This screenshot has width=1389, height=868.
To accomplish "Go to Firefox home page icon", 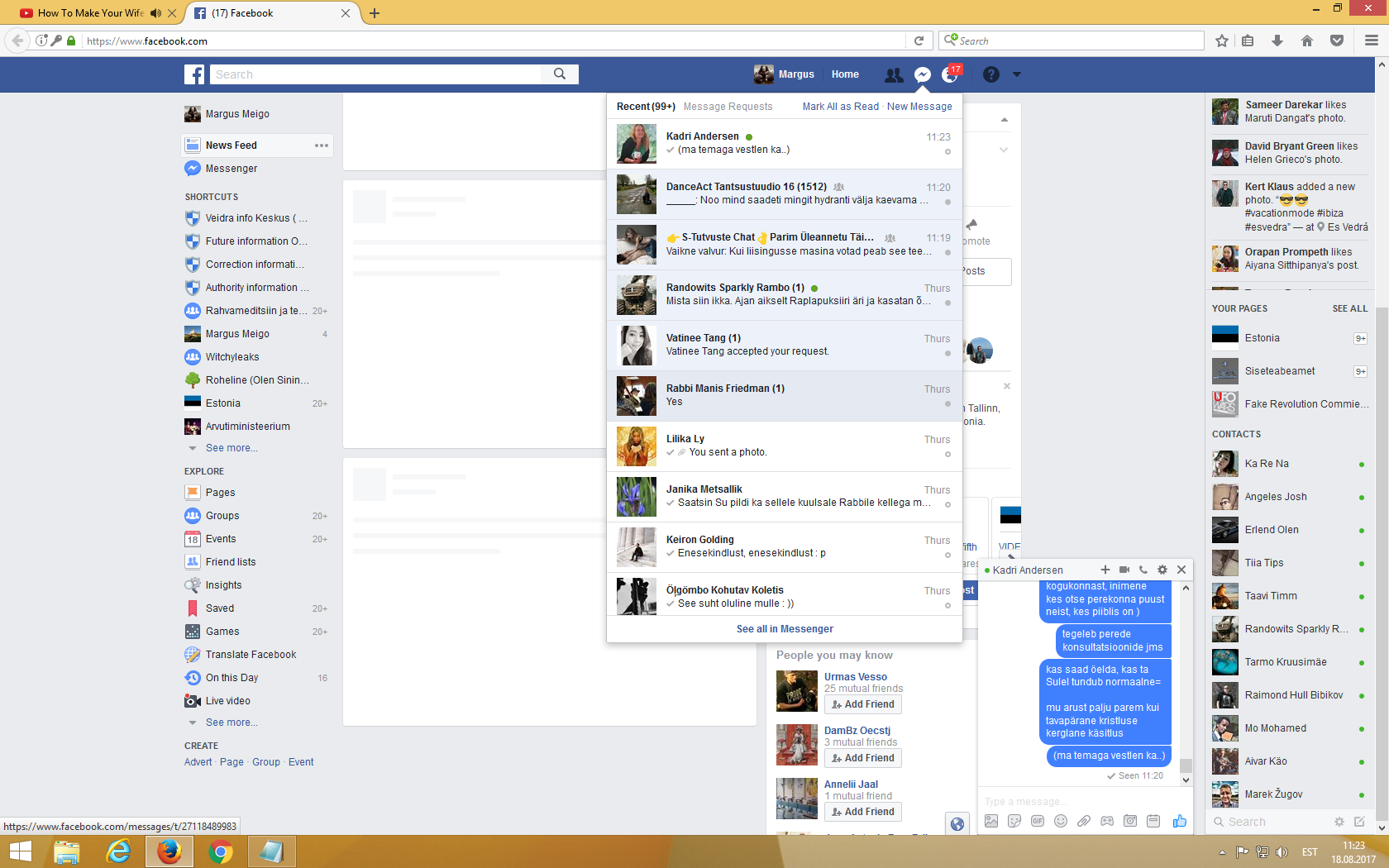I will coord(1307,41).
